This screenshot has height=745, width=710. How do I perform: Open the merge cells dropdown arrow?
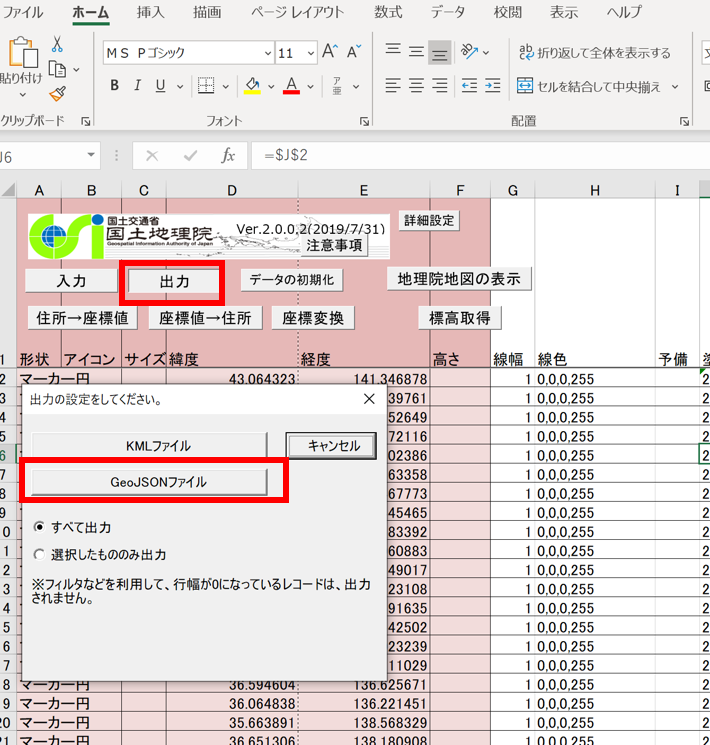[x=675, y=86]
